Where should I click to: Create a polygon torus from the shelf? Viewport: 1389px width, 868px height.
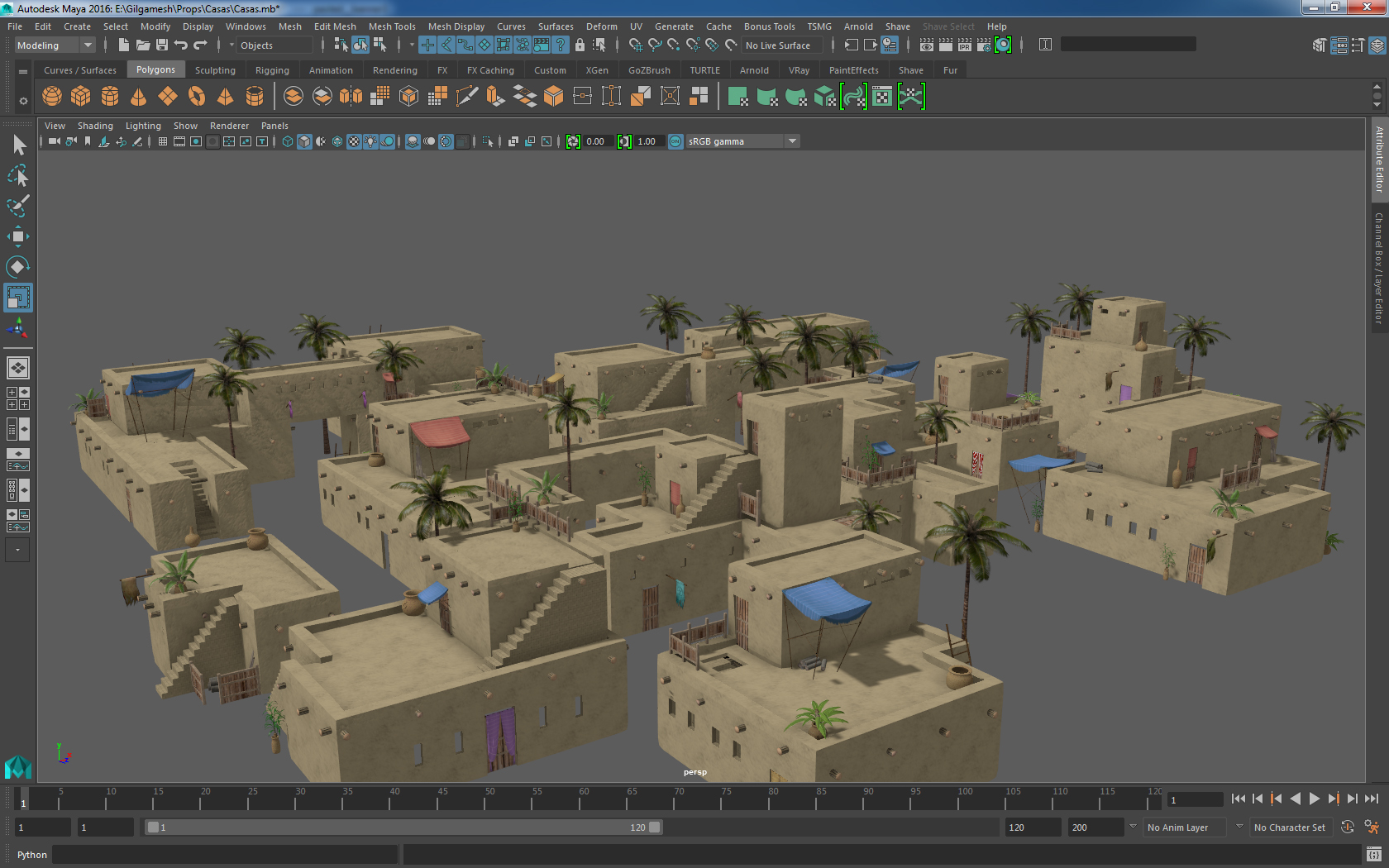pyautogui.click(x=197, y=97)
